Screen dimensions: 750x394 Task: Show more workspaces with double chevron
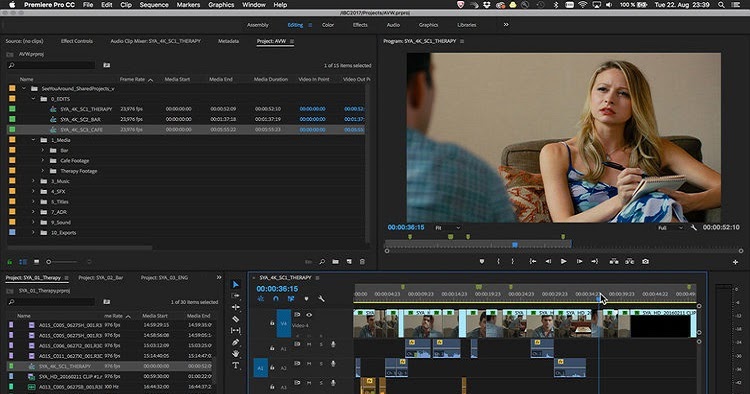click(506, 25)
